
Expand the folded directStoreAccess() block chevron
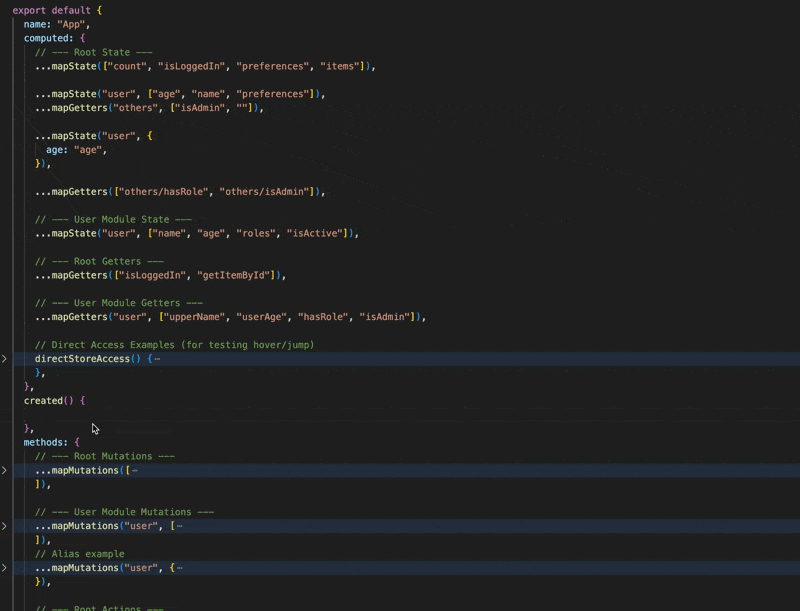click(4, 359)
